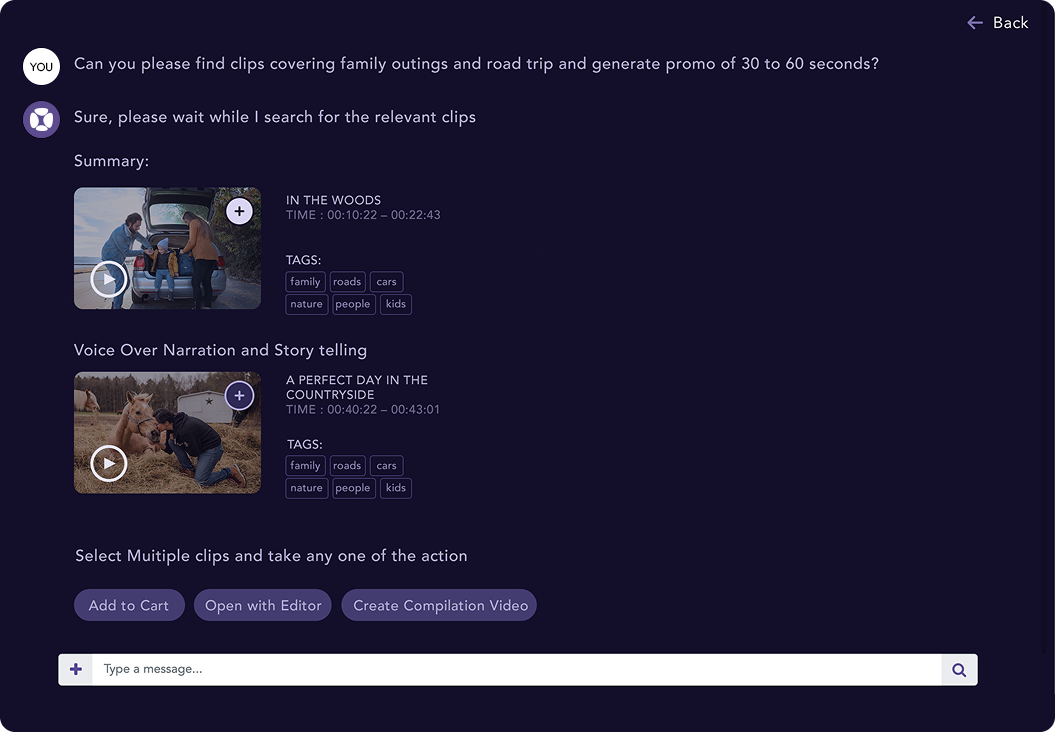Select the nature tag under Countryside clip
This screenshot has height=732, width=1055.
[x=307, y=488]
